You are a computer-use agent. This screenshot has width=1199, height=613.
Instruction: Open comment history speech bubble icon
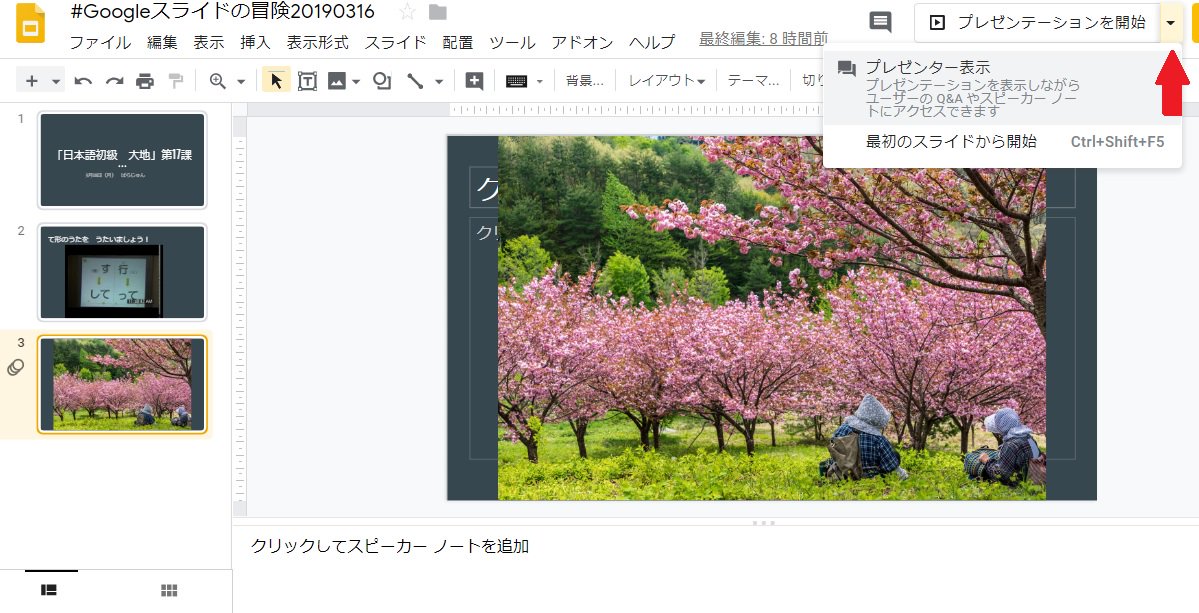tap(880, 22)
